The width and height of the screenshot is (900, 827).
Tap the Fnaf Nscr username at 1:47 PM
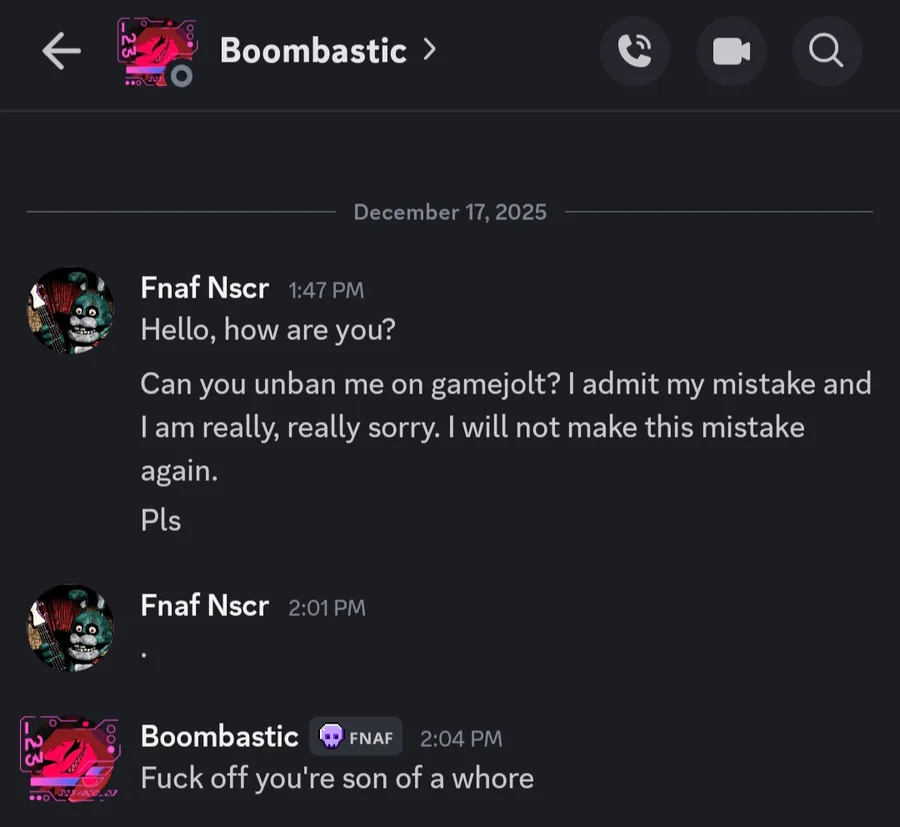point(205,289)
